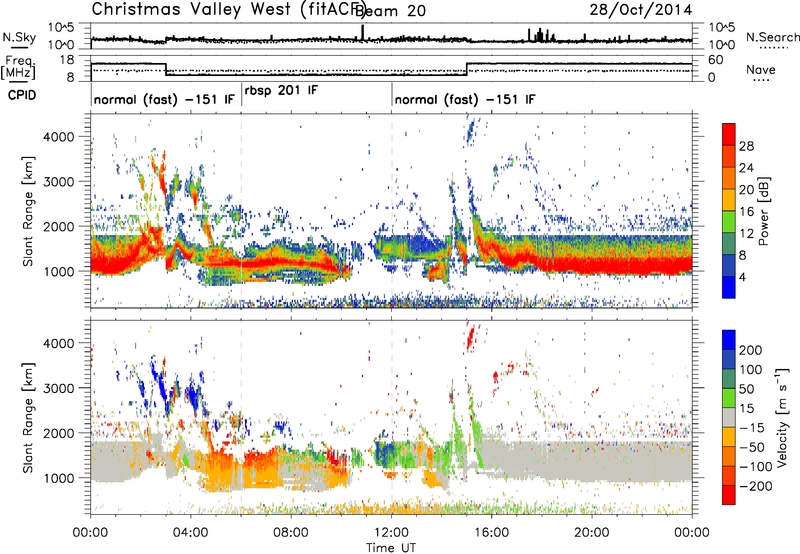Click the '10^5' label on the left noise axis
The image size is (800, 554).
click(x=61, y=27)
